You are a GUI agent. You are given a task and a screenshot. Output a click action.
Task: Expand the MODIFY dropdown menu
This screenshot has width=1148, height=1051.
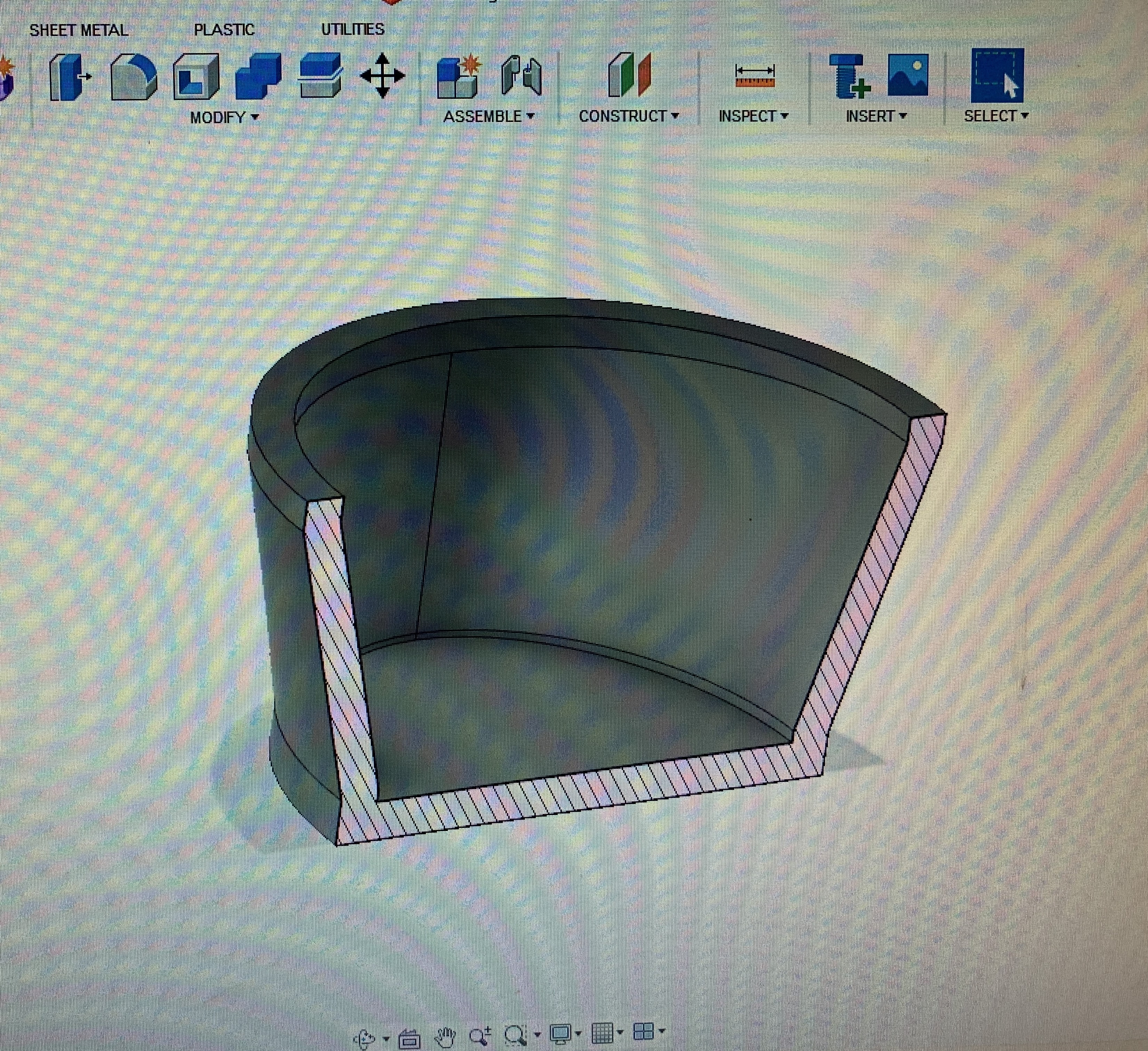click(224, 117)
